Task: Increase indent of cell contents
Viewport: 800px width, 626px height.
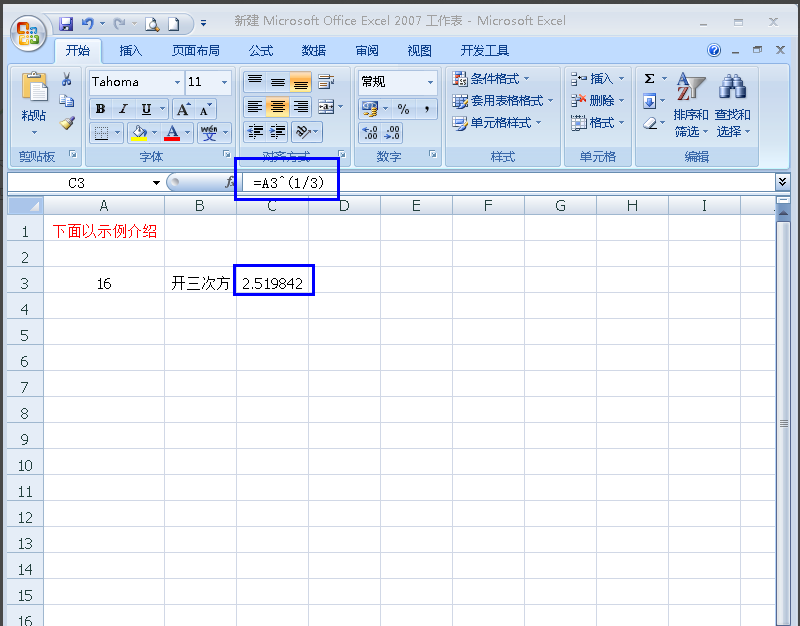Action: 278,132
